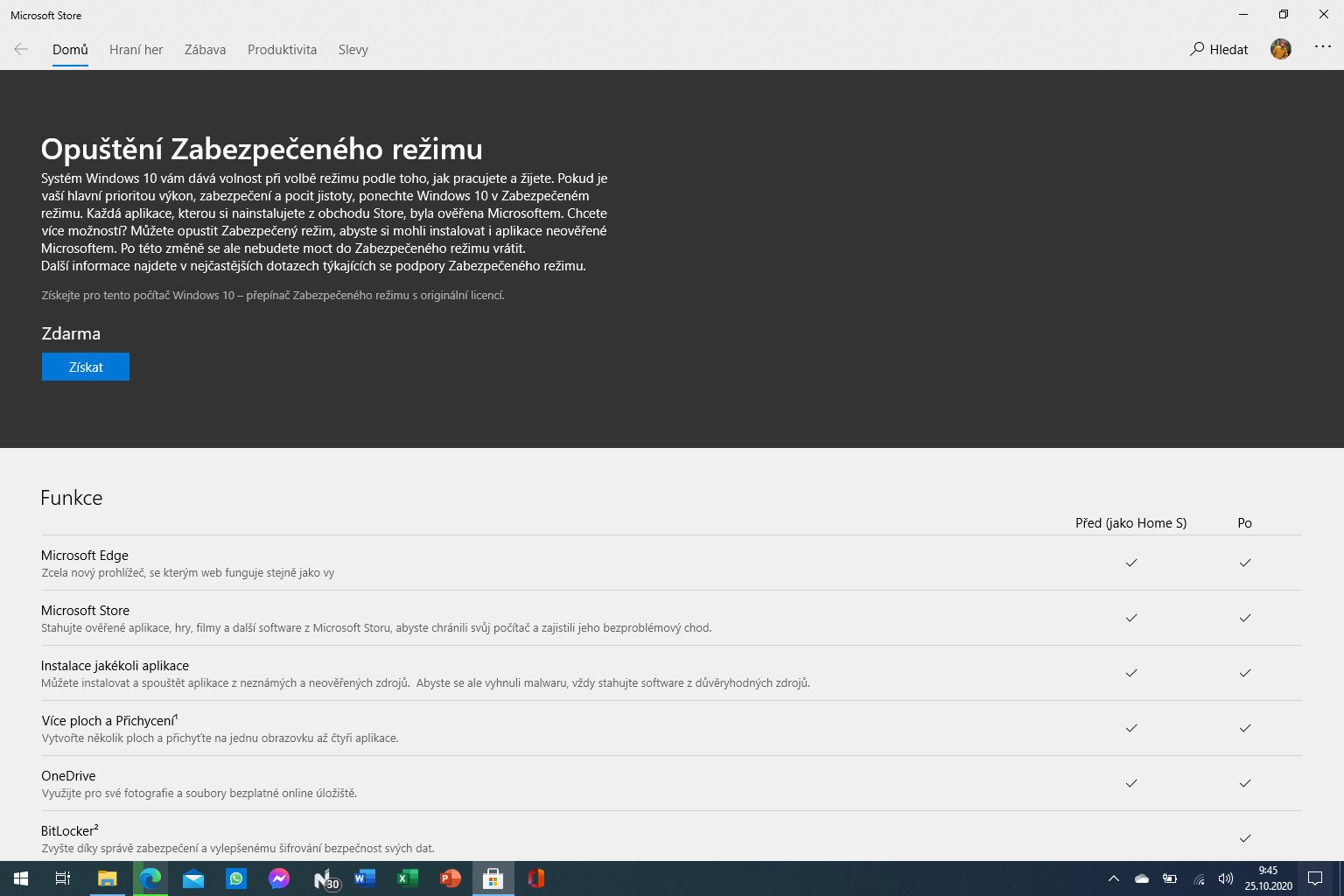Click Více ploch a Přichycení title
Viewport: 1344px width, 896px height.
tap(109, 721)
